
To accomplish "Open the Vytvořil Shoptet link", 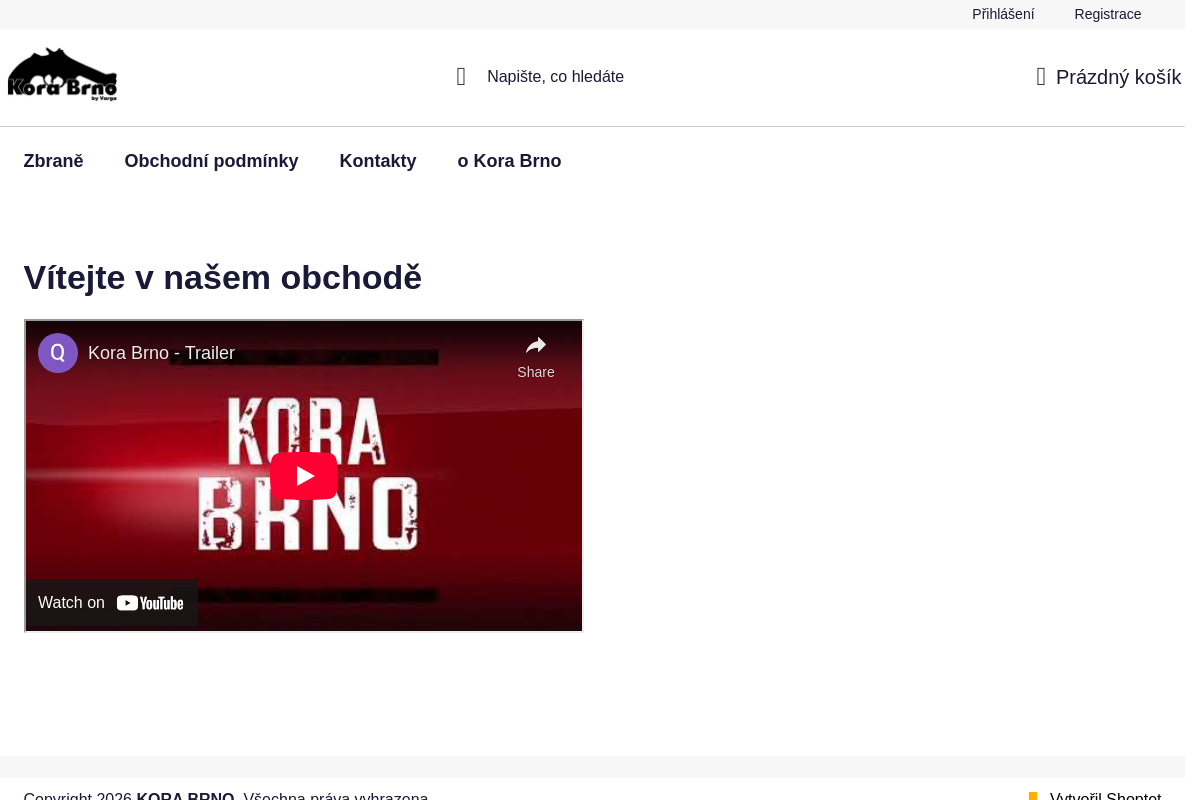I will point(1105,795).
